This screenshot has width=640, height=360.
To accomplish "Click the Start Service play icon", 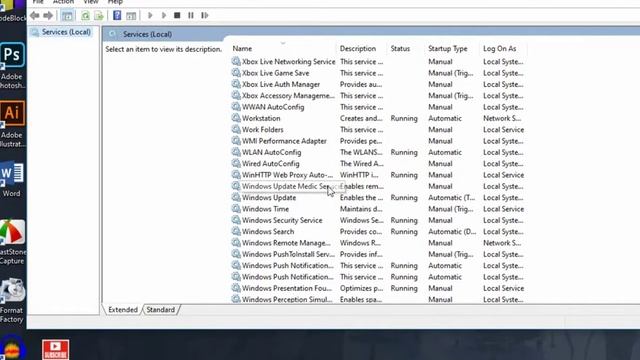I will [x=150, y=16].
